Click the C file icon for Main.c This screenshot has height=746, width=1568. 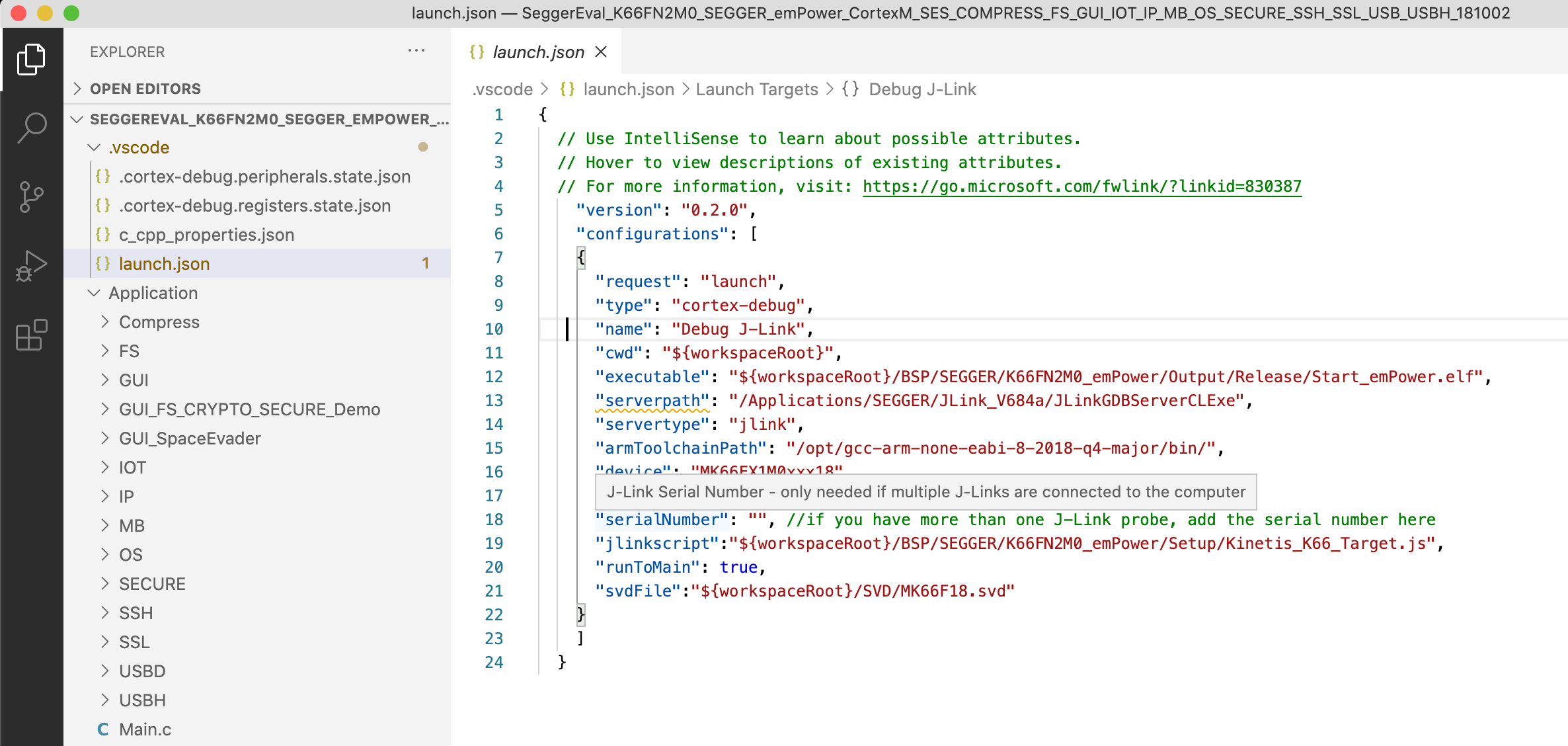pyautogui.click(x=102, y=729)
